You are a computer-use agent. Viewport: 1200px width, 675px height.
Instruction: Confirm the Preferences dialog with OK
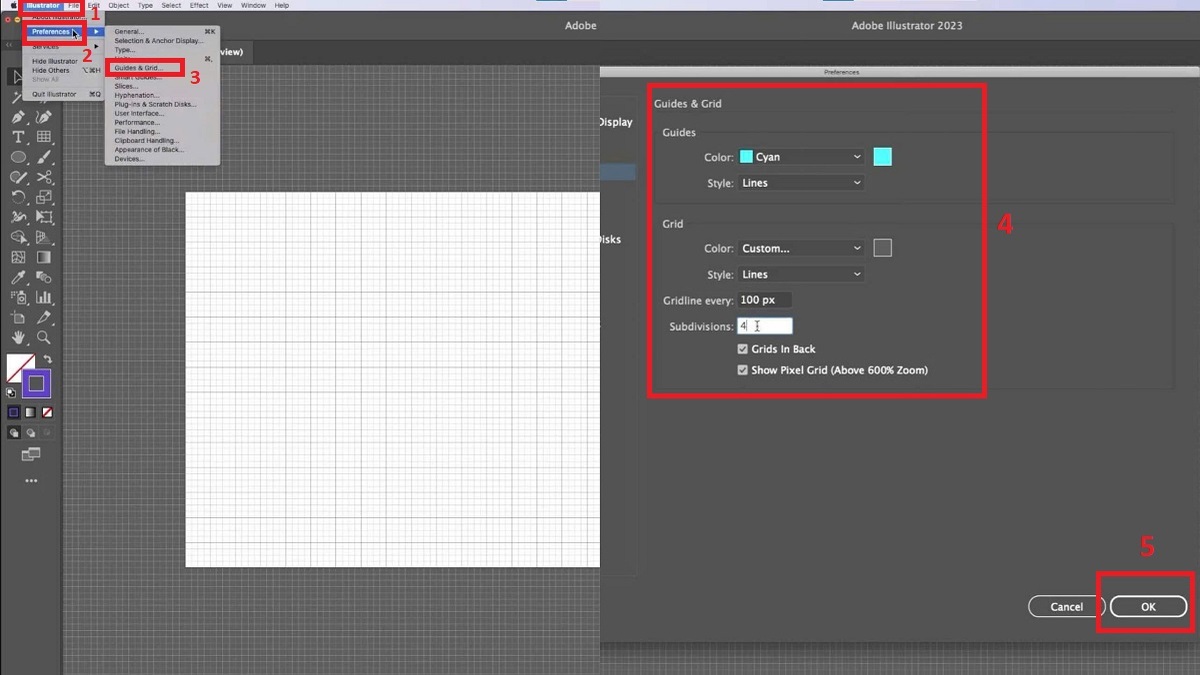(x=1148, y=607)
